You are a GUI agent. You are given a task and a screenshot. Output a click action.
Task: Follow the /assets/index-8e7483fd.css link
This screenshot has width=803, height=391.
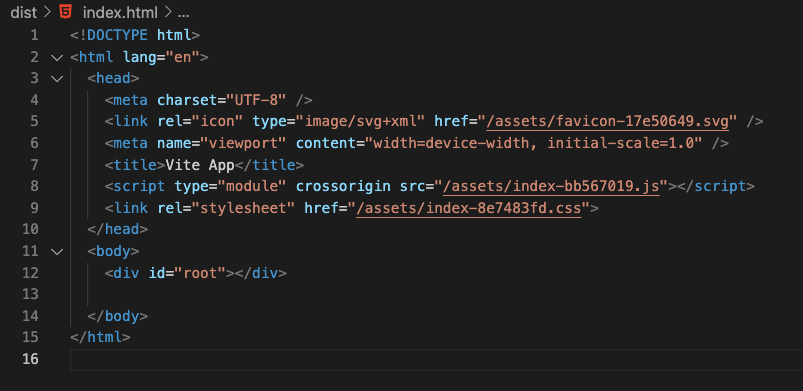(x=469, y=209)
